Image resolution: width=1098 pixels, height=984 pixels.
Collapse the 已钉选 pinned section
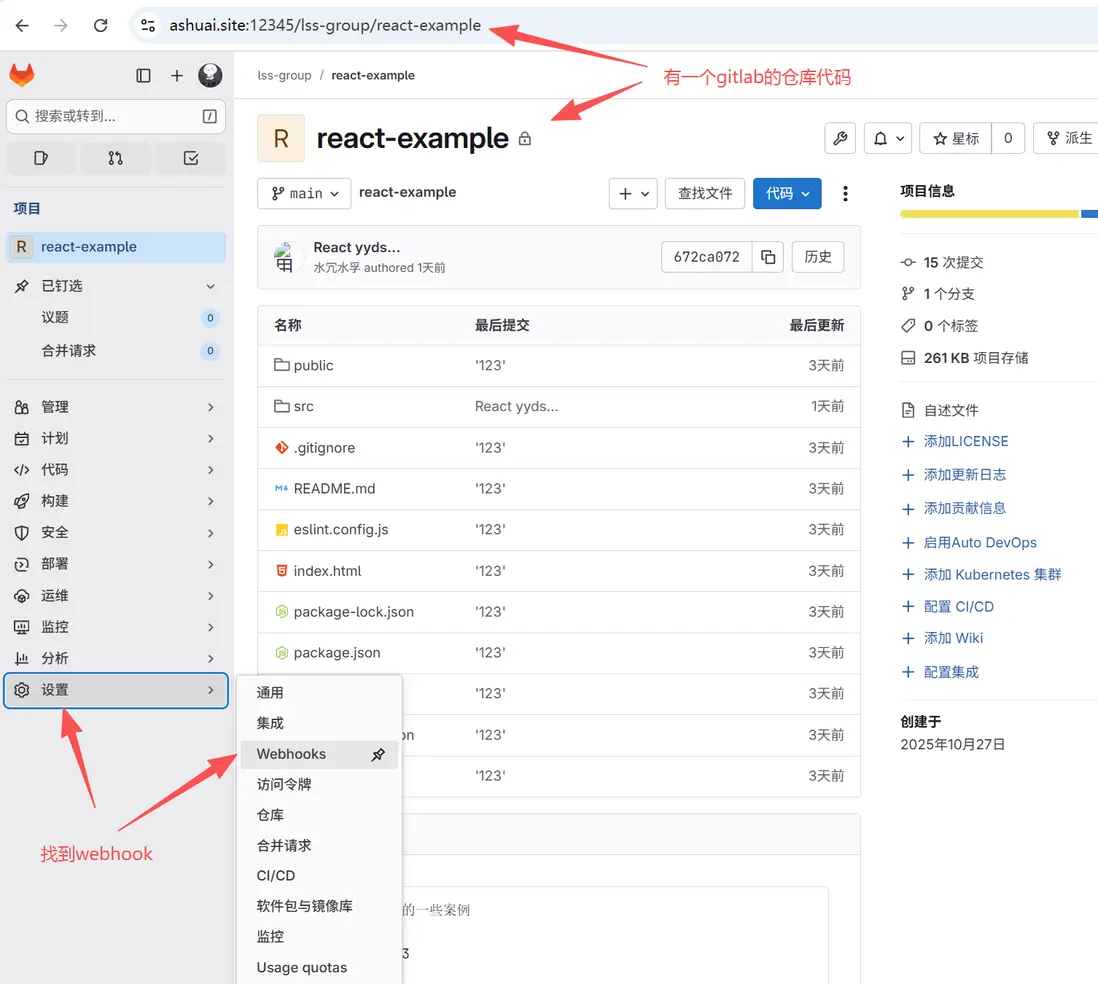[x=210, y=286]
